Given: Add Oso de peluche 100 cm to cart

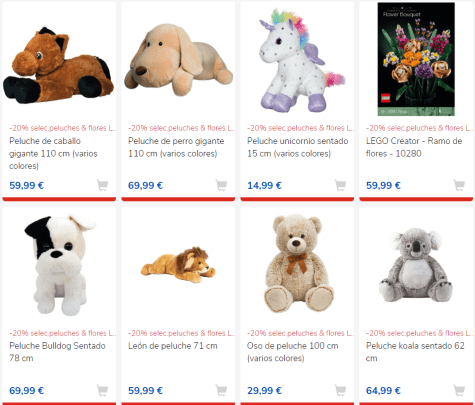Looking at the screenshot, I should click(x=340, y=390).
